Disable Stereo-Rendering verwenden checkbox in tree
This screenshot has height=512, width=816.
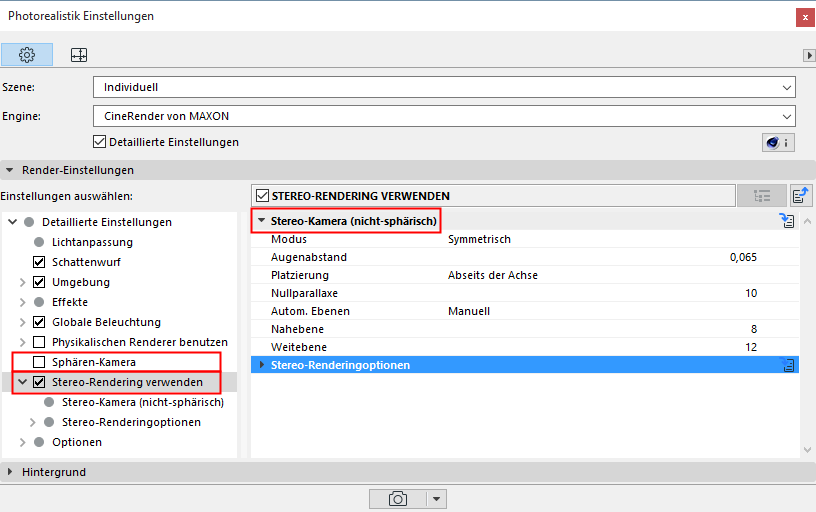coord(39,382)
